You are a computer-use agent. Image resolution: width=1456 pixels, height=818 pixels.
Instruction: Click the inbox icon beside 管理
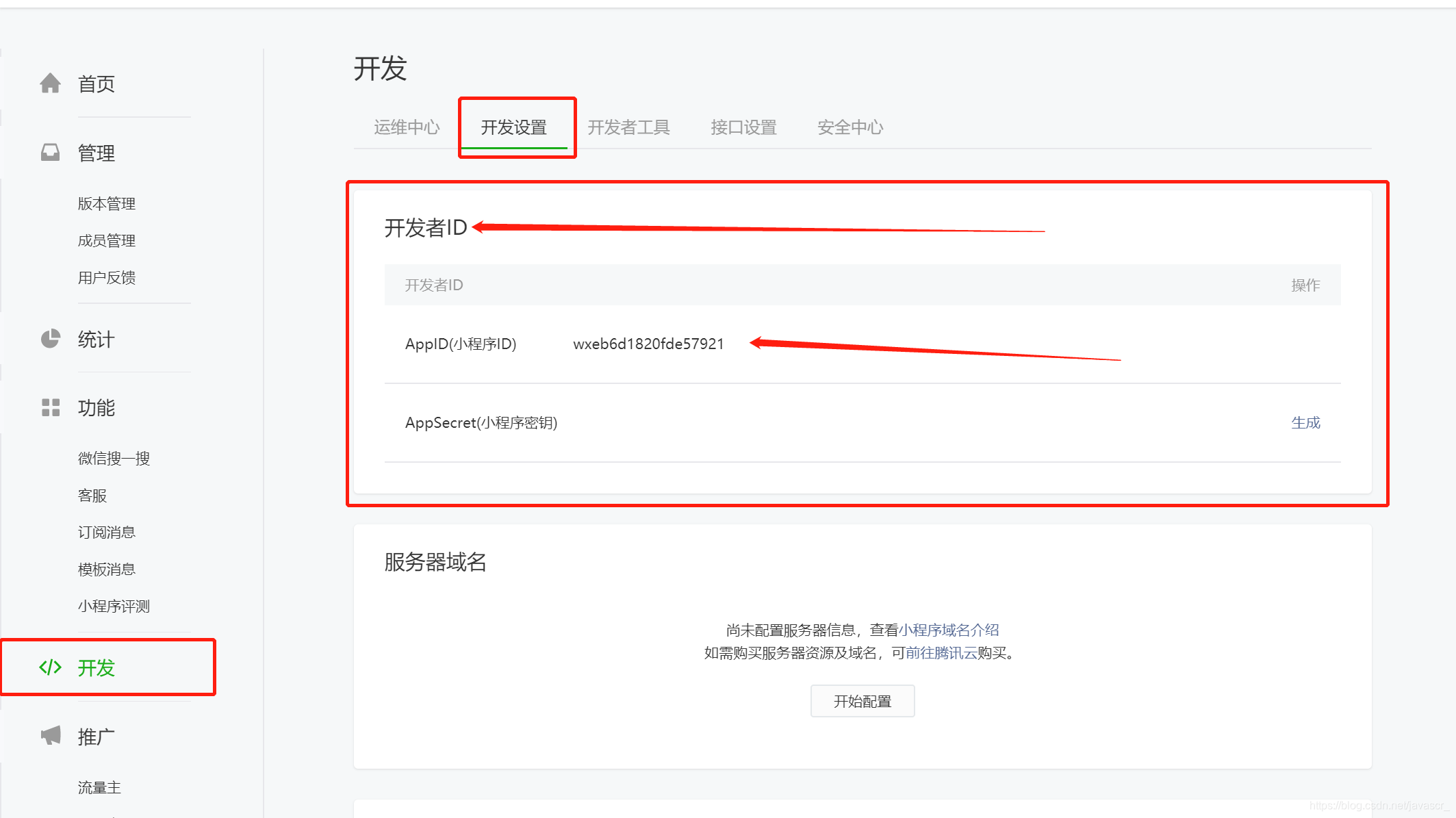(x=50, y=152)
